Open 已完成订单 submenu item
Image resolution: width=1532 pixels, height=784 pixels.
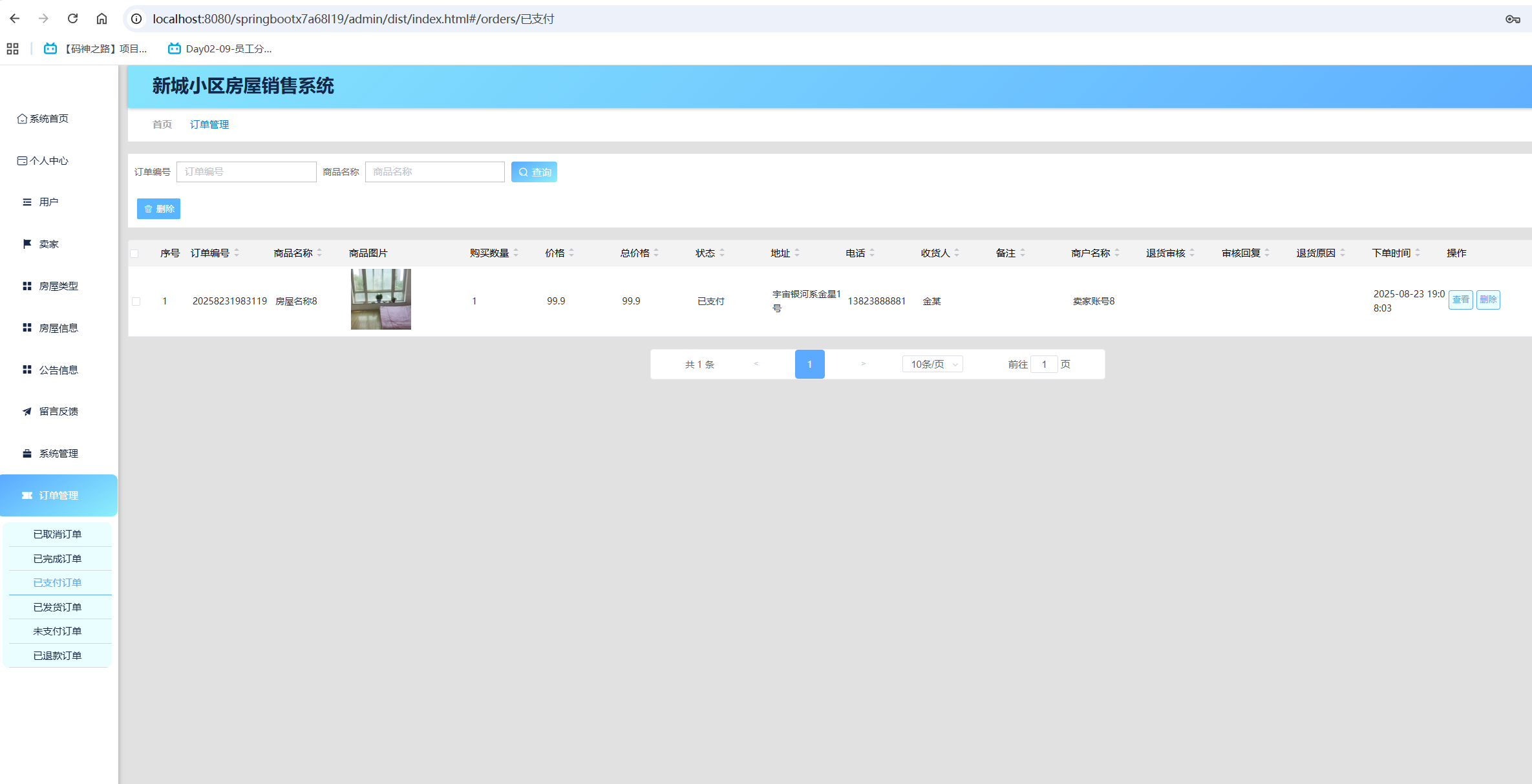[58, 558]
